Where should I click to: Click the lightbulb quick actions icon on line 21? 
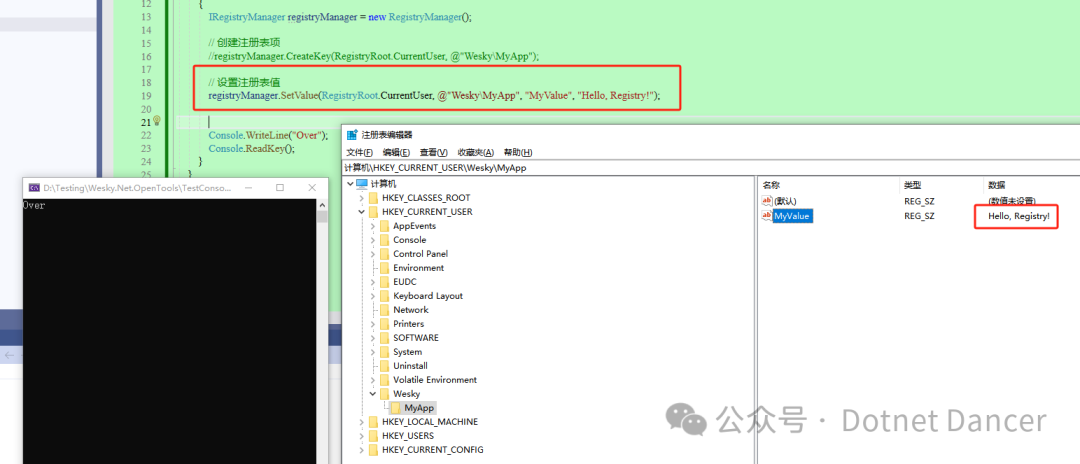tap(156, 121)
